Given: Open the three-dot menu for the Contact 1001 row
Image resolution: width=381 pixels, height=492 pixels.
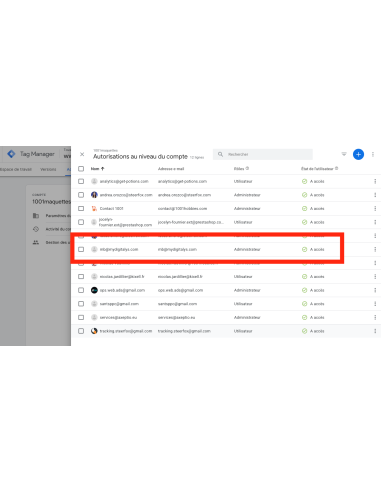Looking at the screenshot, I should pyautogui.click(x=375, y=209).
